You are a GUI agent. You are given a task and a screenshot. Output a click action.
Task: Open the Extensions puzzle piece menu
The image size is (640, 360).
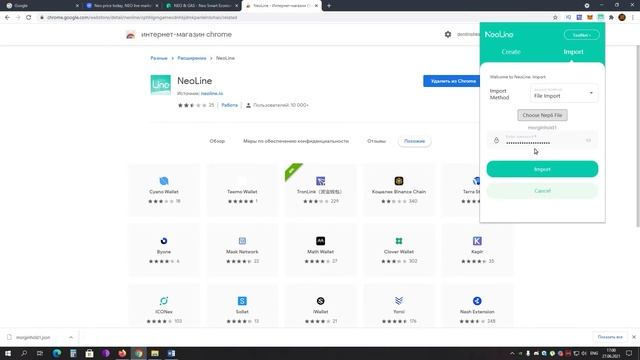(611, 18)
